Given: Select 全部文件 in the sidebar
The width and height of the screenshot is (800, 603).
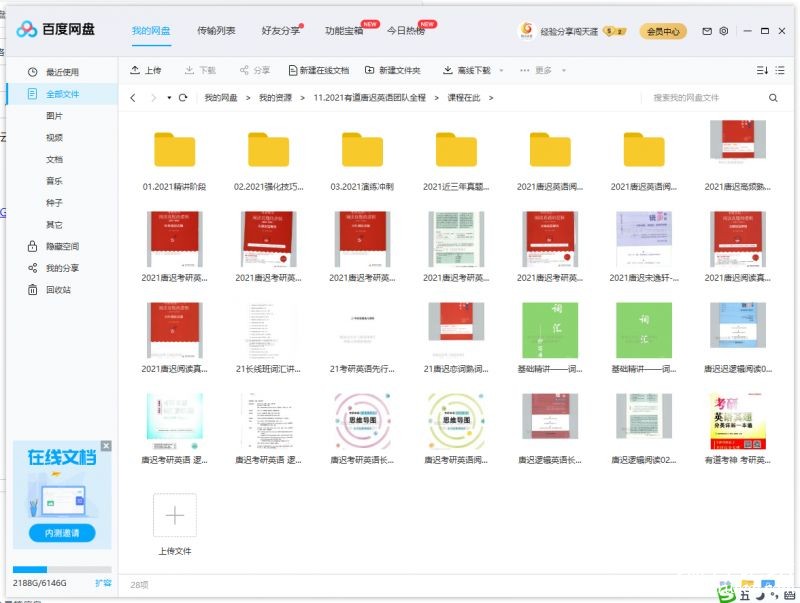Looking at the screenshot, I should click(62, 94).
